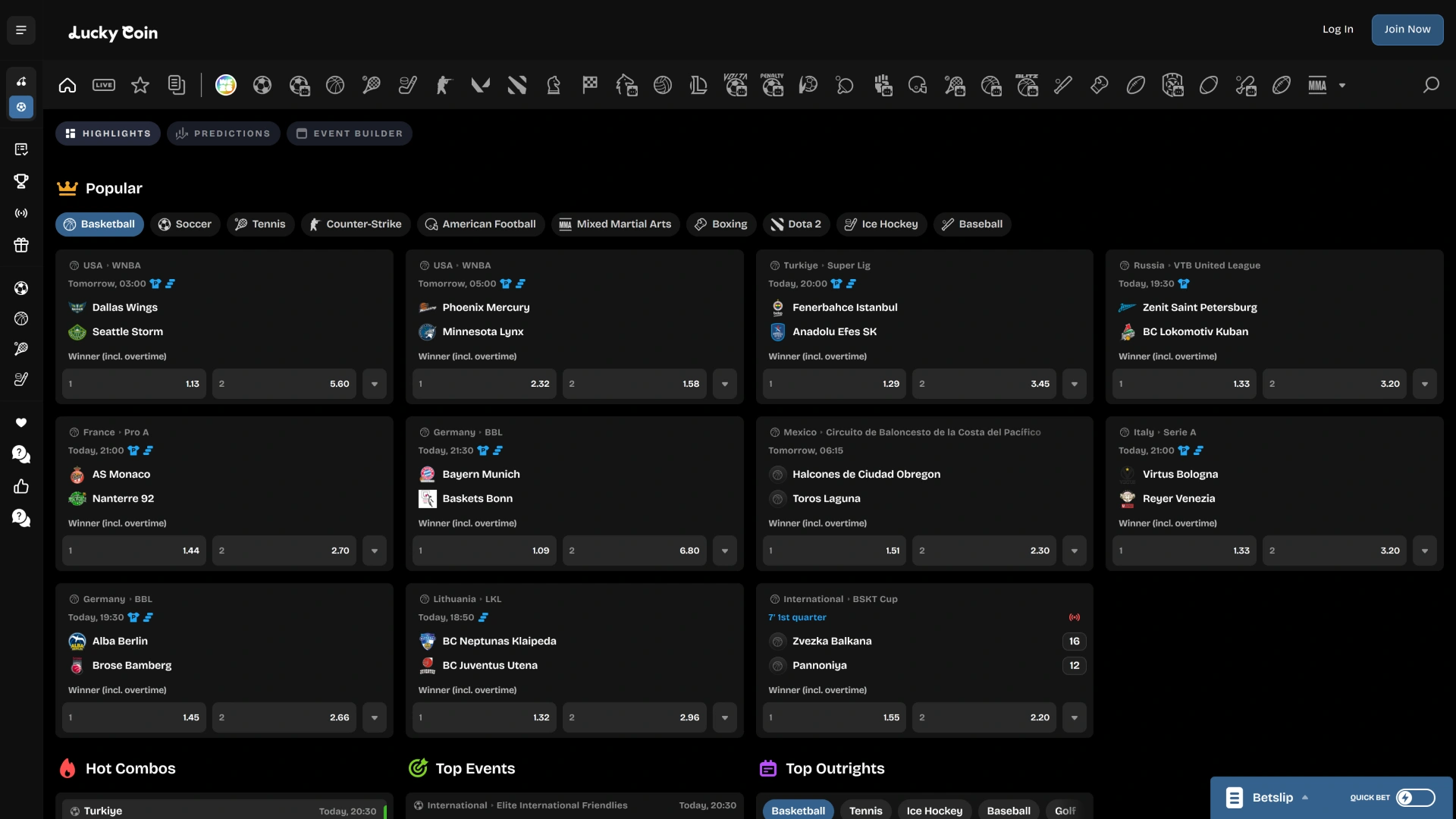Open Lucky Coin logo homepage
The width and height of the screenshot is (1456, 819).
113,33
